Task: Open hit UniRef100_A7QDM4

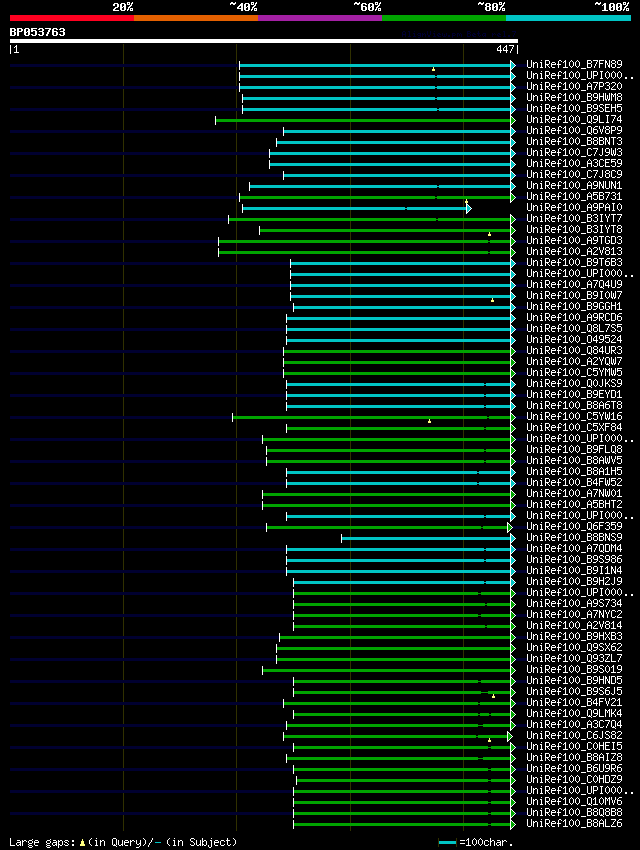Action: tap(574, 548)
